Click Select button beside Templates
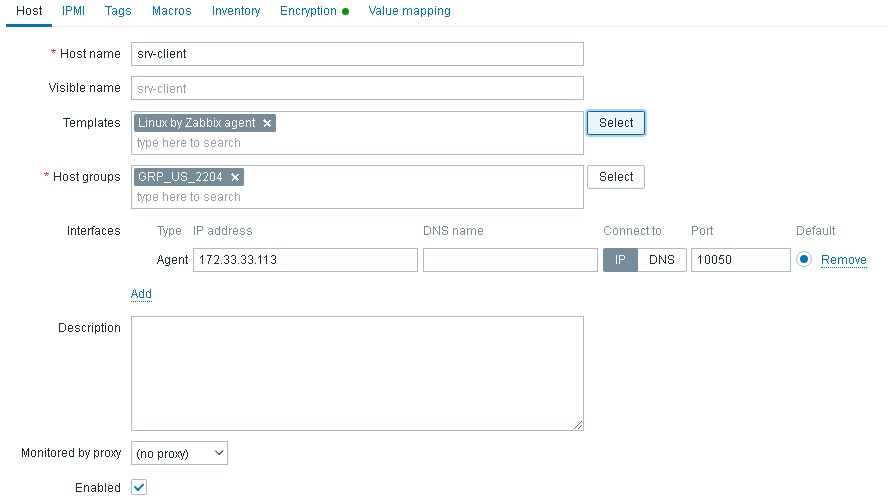This screenshot has height=501, width=888. [x=616, y=123]
